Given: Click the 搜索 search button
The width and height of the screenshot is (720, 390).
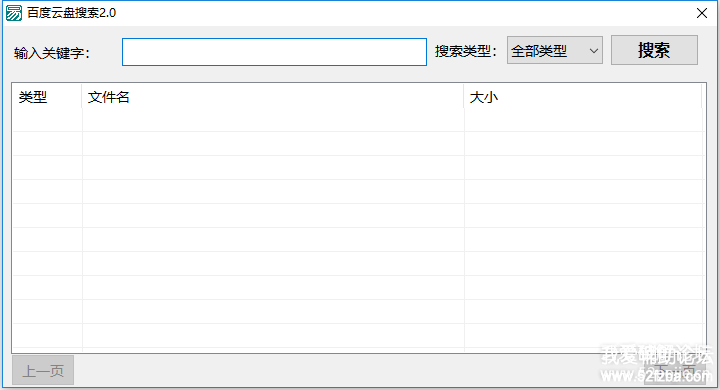Looking at the screenshot, I should (x=654, y=50).
